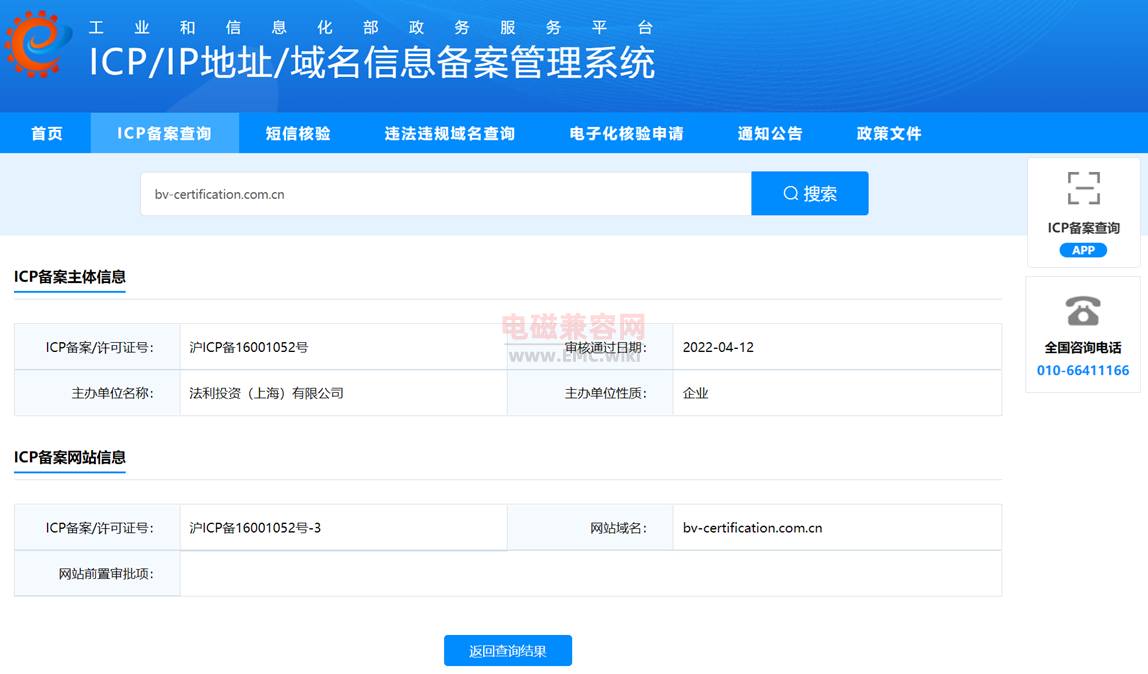Select domain value in 网站域名 cell

(752, 528)
